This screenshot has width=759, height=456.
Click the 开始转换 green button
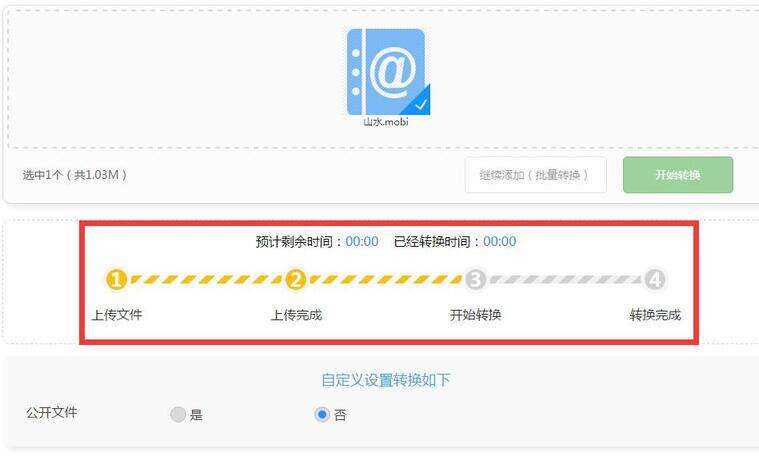[x=678, y=175]
